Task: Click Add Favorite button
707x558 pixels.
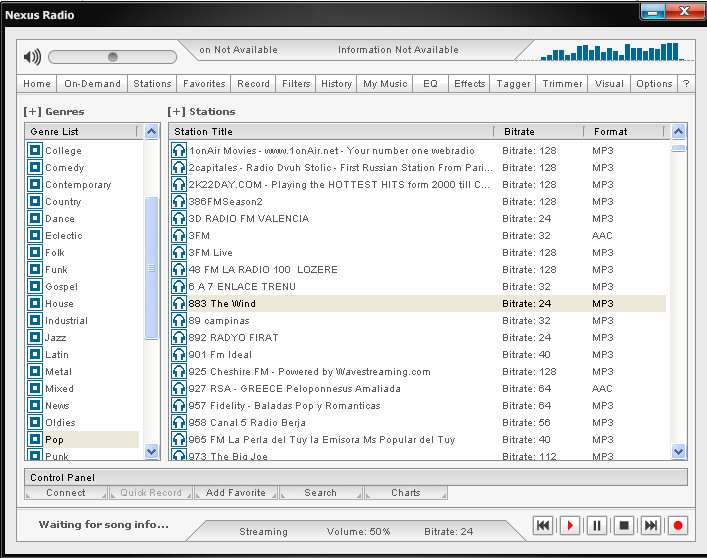Action: tap(236, 493)
